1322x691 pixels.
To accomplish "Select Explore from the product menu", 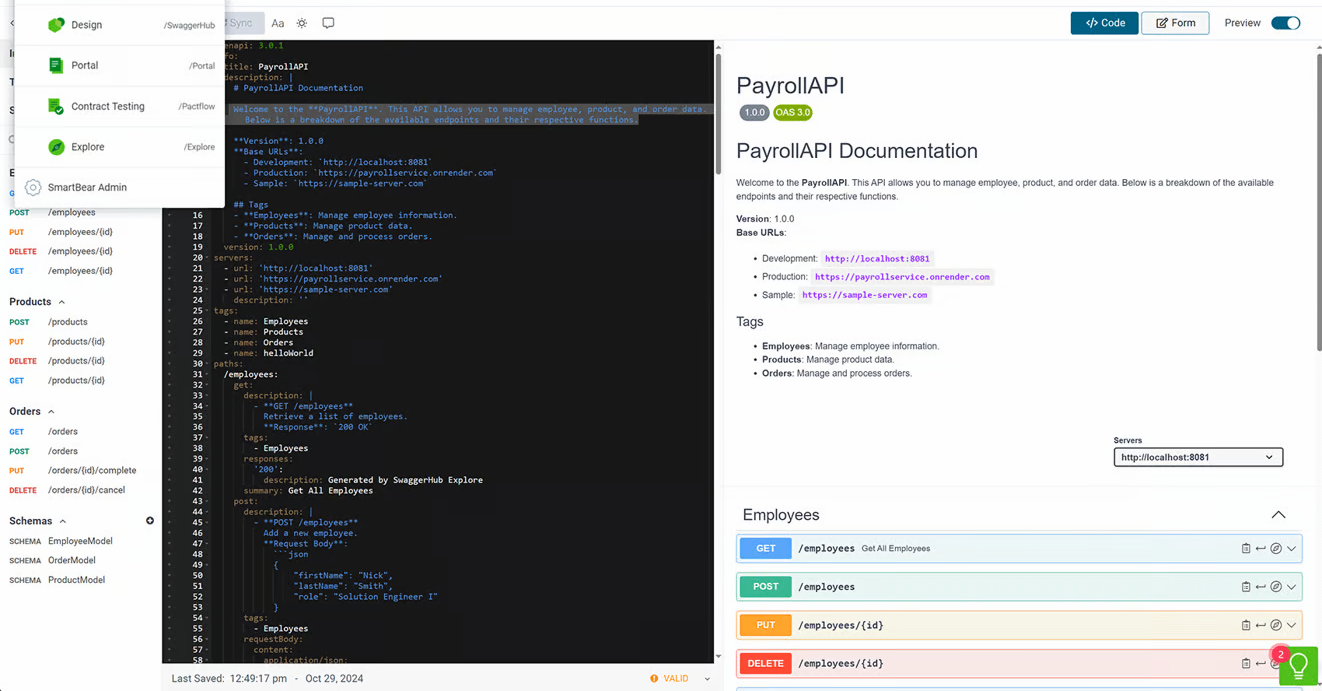I will tap(88, 147).
